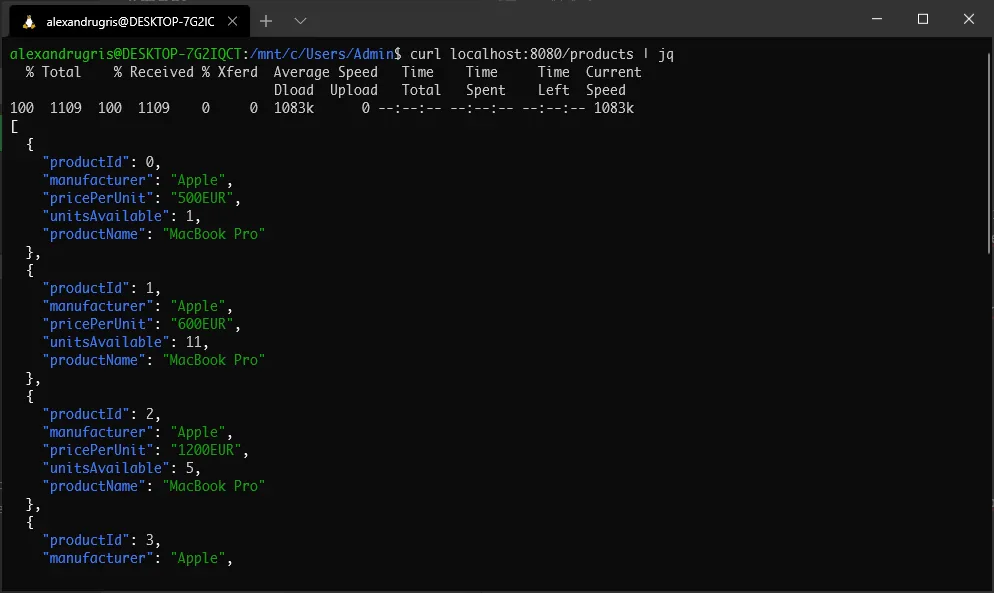Screen dimensions: 994x593
Task: Click "productId": 0 line
Action: coord(101,162)
